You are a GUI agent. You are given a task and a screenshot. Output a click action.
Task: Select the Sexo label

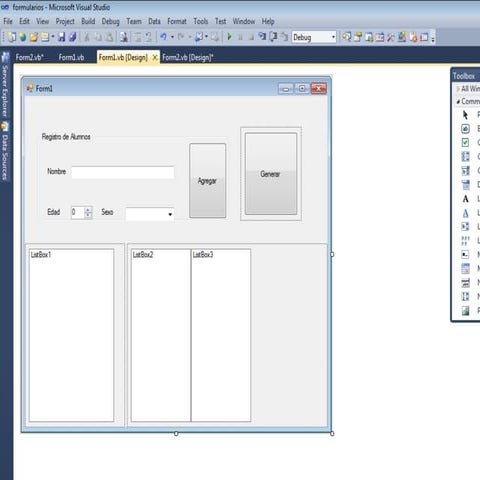[107, 212]
